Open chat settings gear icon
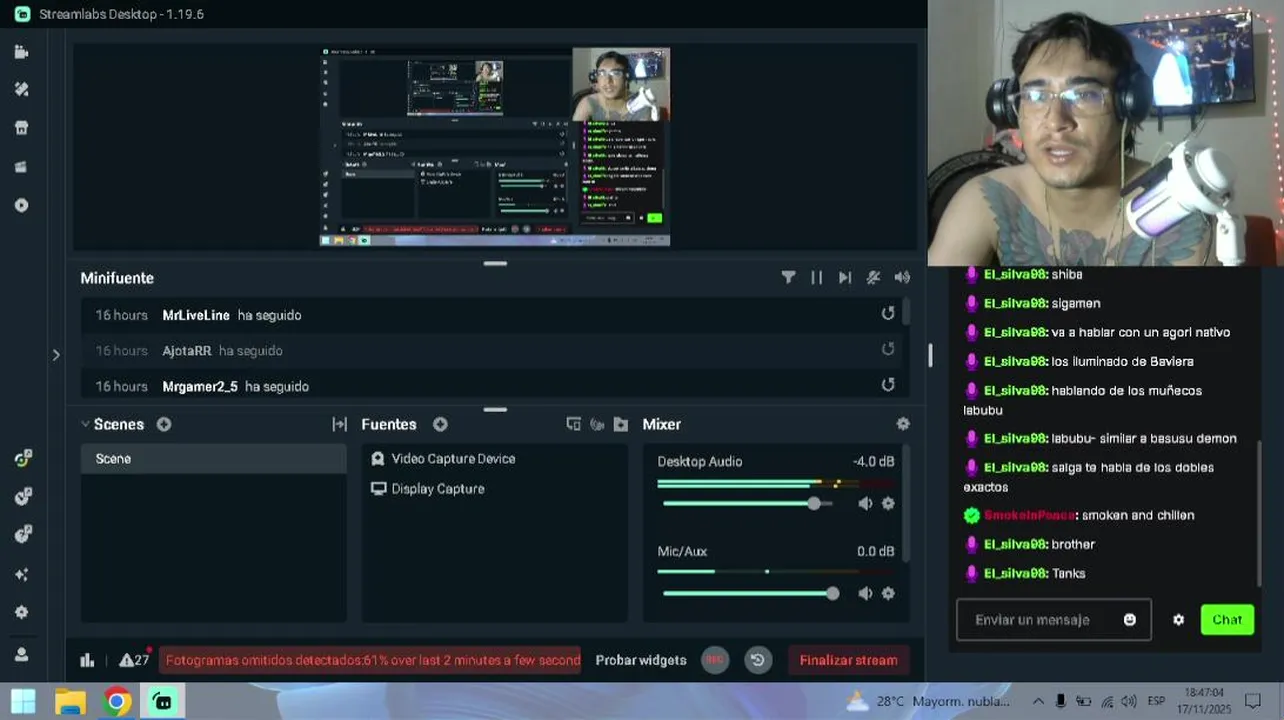This screenshot has height=720, width=1284. (x=1179, y=620)
